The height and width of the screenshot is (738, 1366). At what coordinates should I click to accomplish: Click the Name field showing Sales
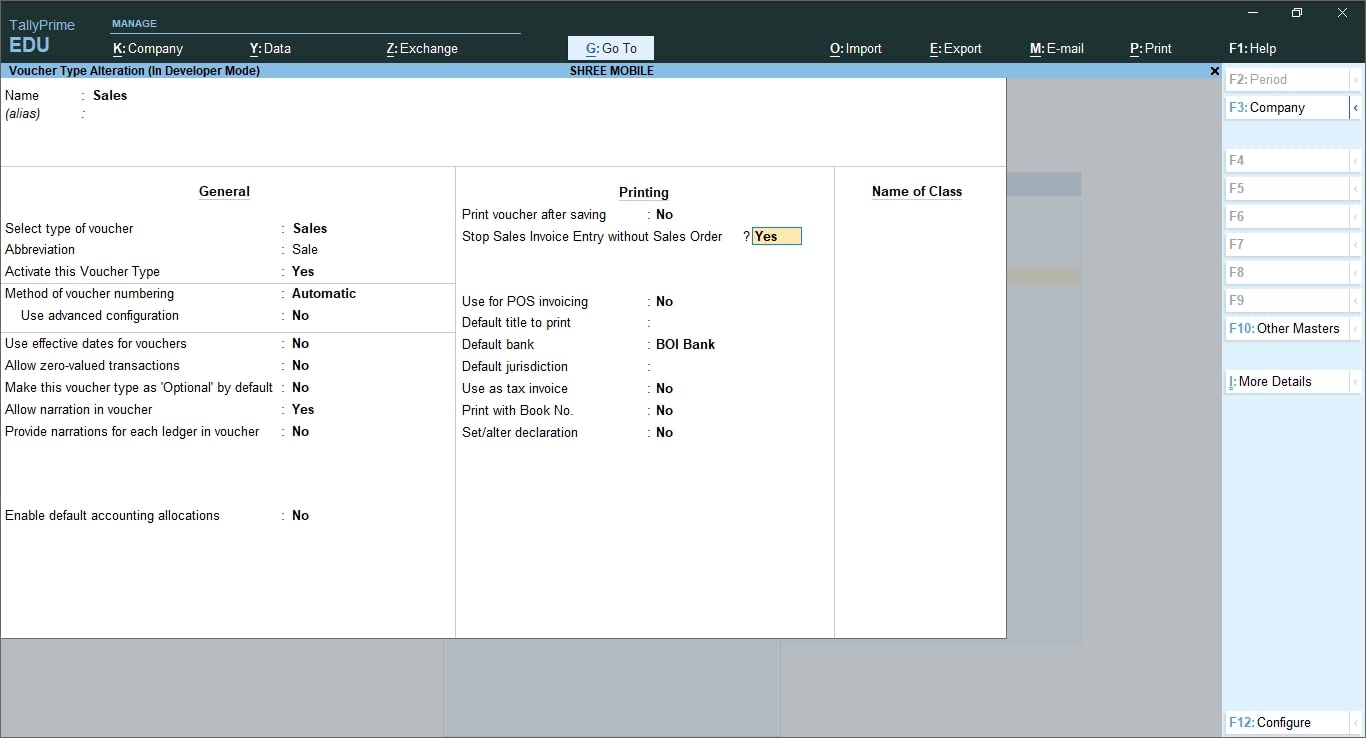tap(109, 95)
